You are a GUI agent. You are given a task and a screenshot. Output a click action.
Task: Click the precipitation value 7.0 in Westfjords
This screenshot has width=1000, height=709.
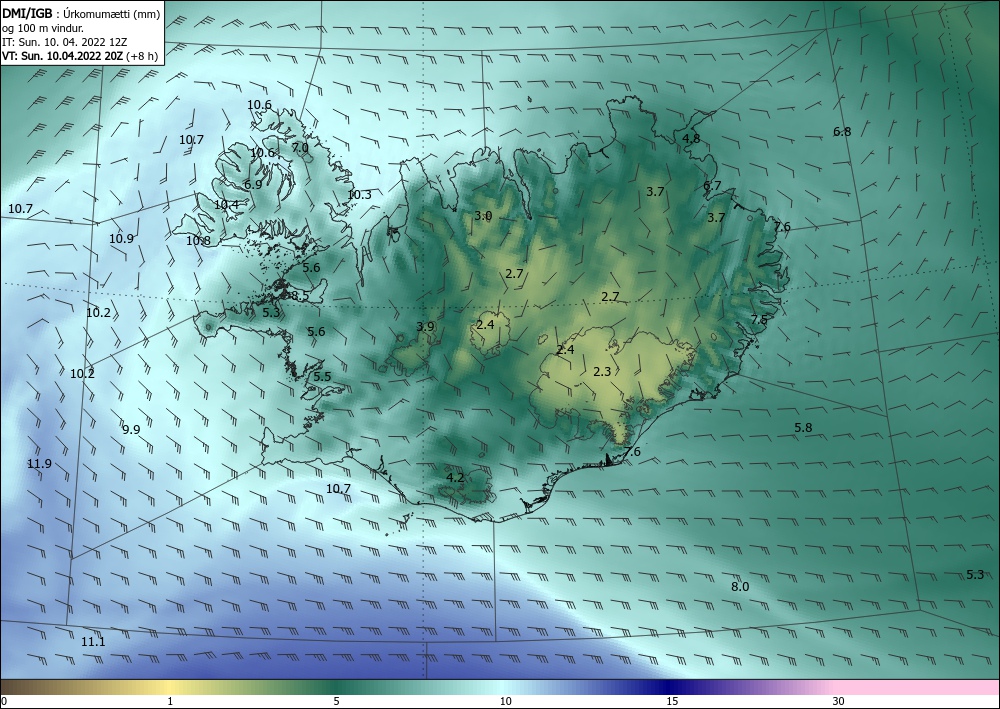click(x=300, y=147)
